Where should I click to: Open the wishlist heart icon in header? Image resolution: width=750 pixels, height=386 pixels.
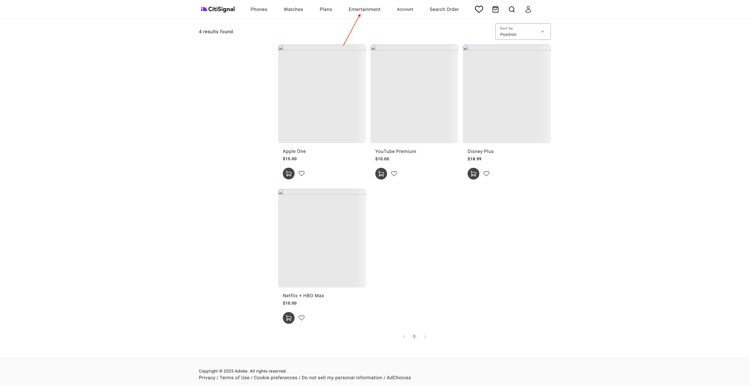479,9
